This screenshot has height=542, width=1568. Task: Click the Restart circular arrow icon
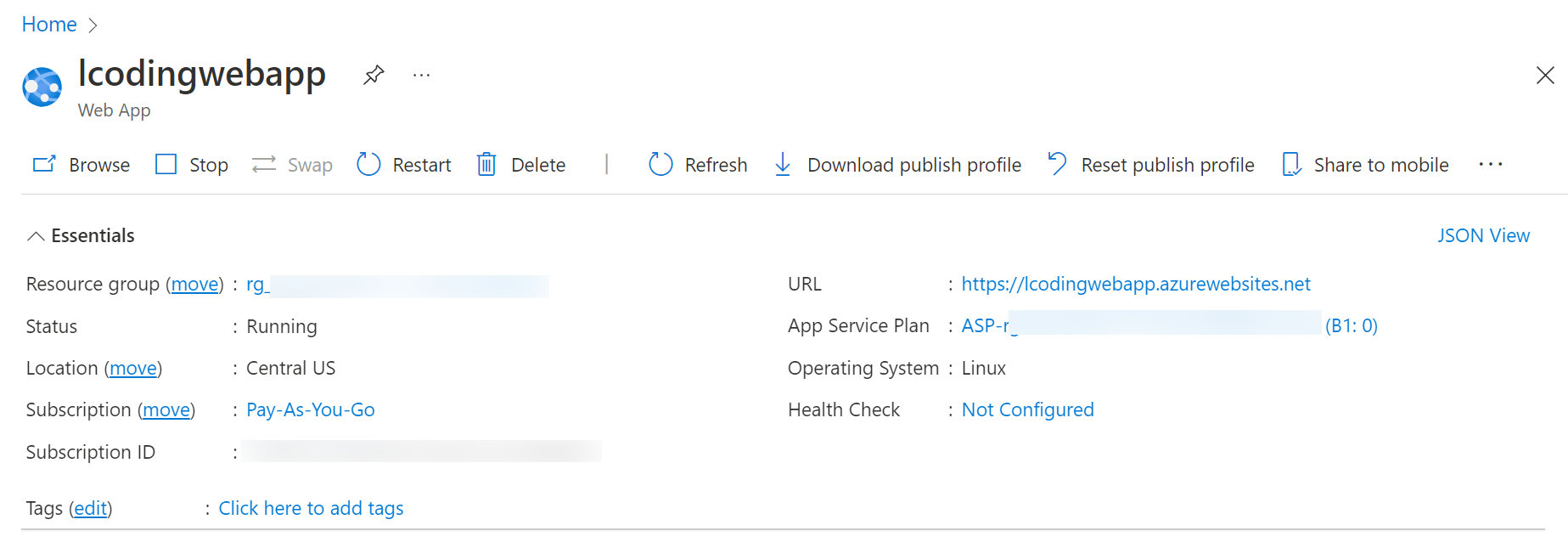[368, 164]
